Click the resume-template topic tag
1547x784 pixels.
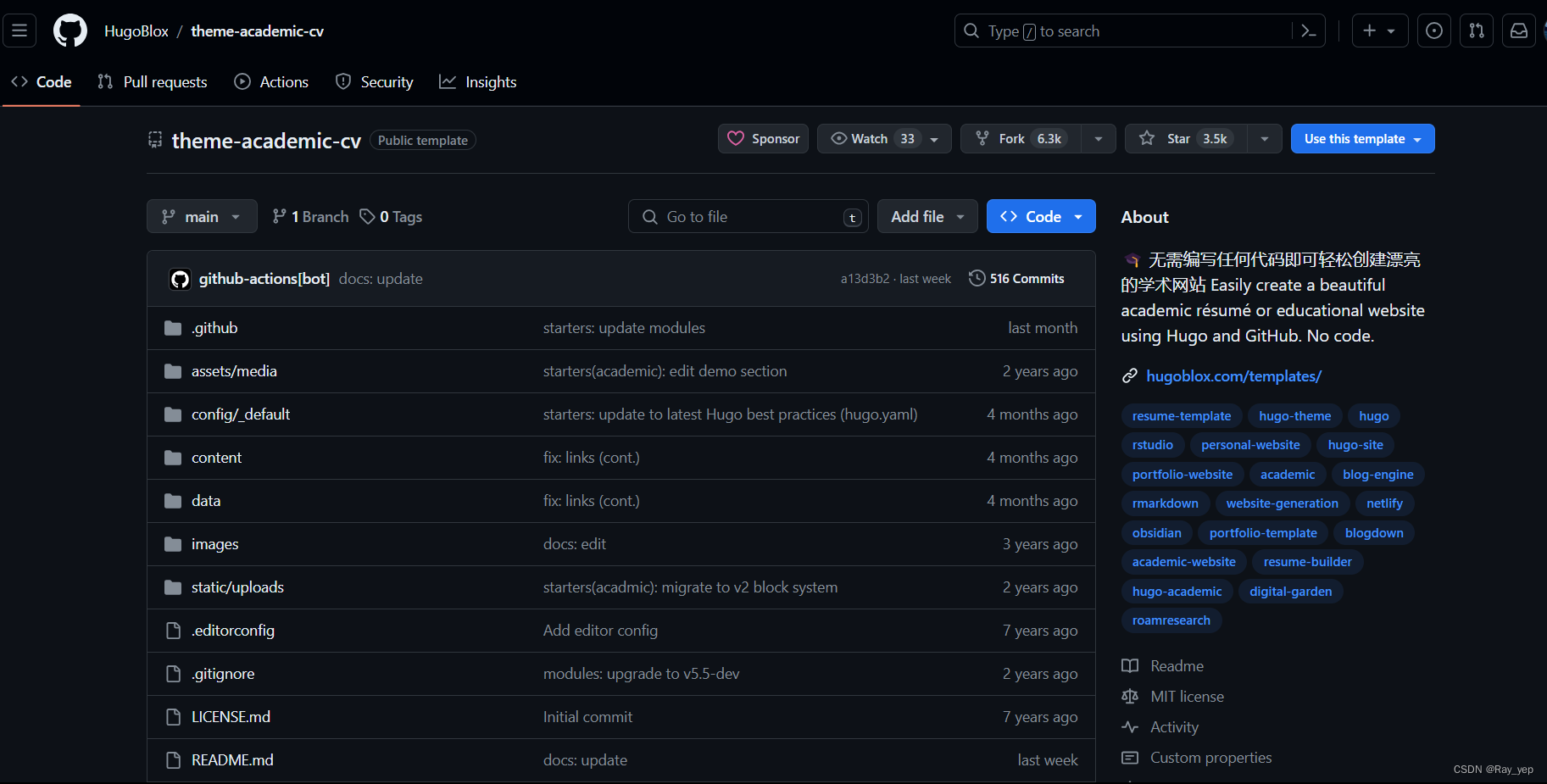pyautogui.click(x=1182, y=416)
